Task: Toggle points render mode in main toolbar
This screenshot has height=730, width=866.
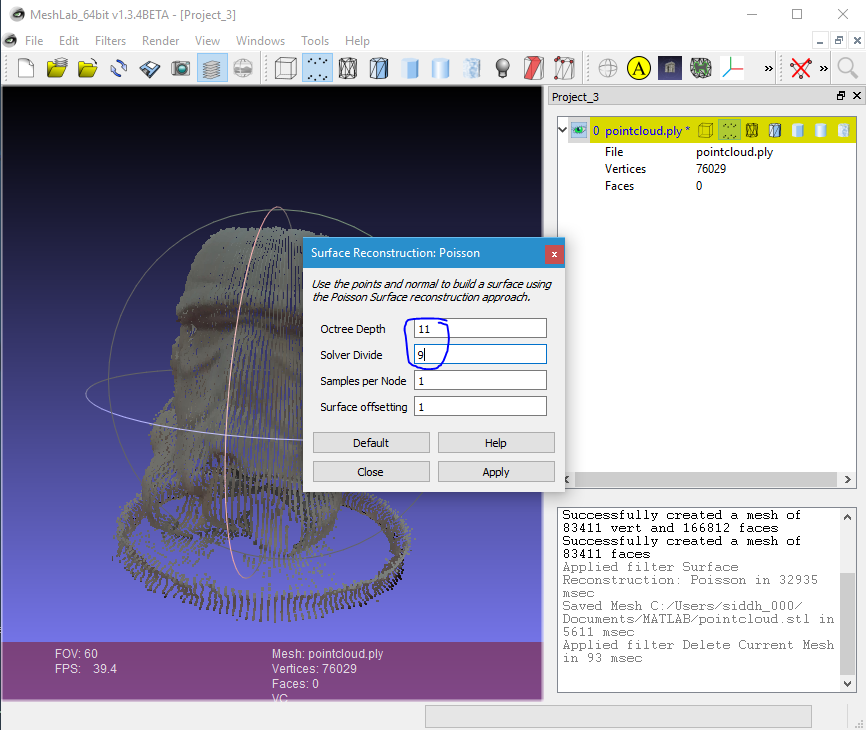Action: click(317, 68)
